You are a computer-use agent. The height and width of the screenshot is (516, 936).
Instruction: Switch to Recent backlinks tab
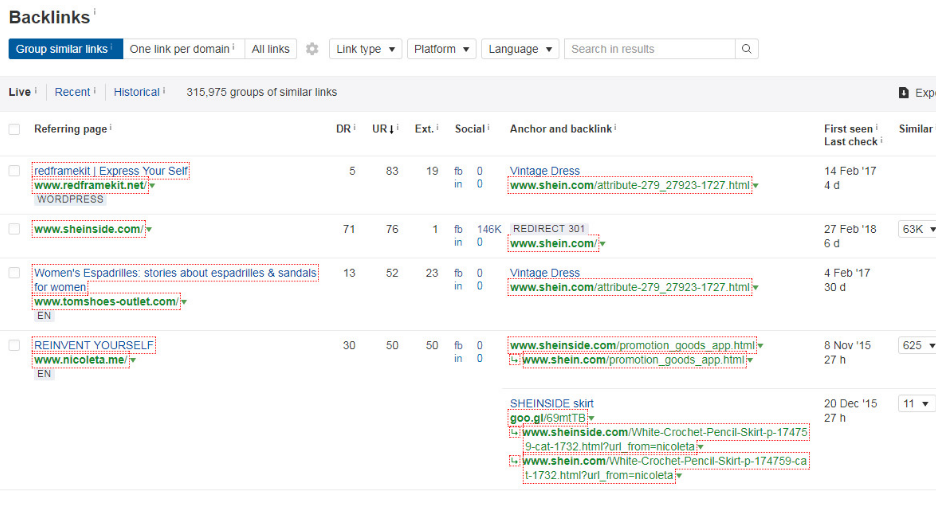(72, 92)
